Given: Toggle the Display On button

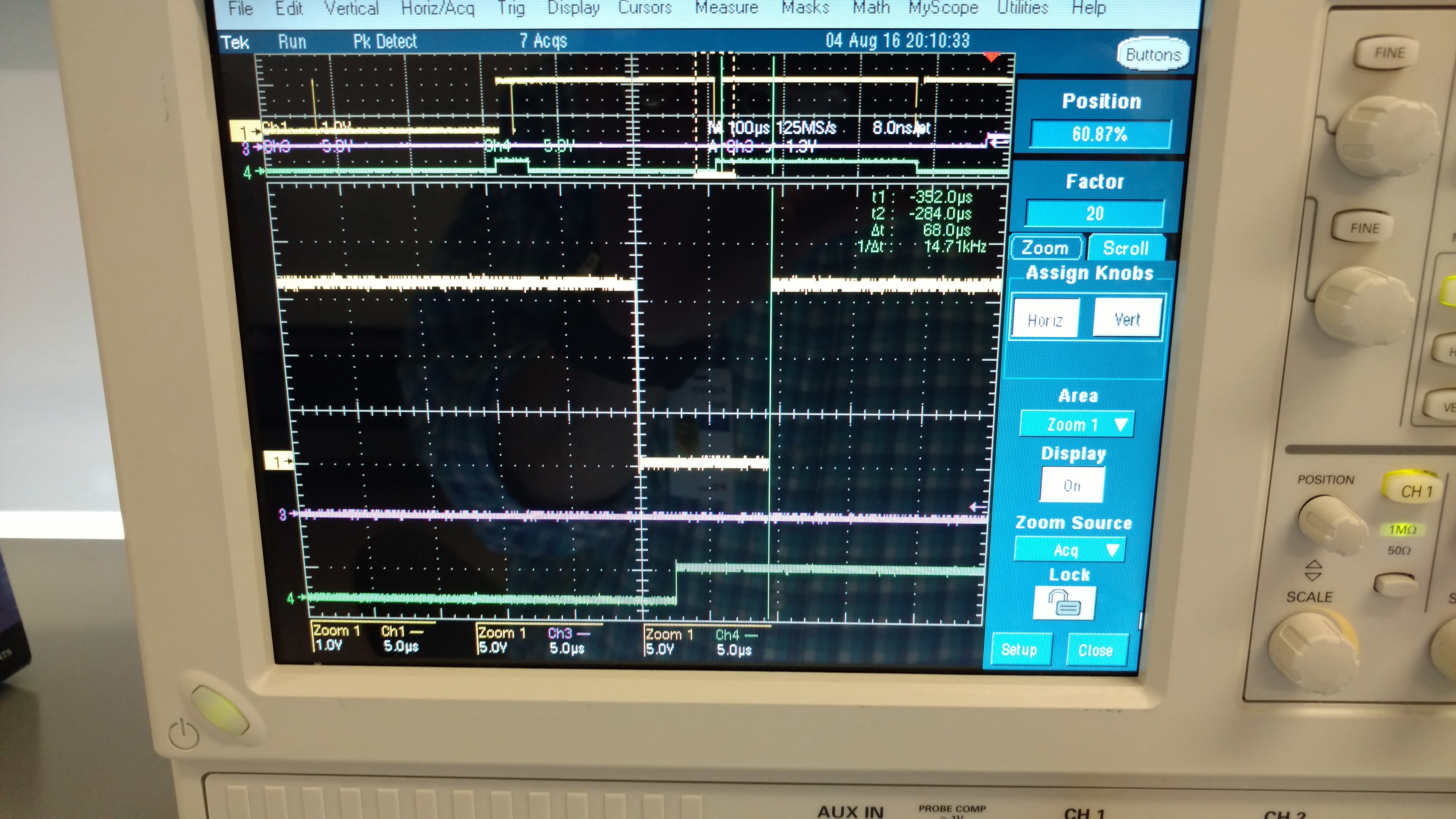Looking at the screenshot, I should pyautogui.click(x=1072, y=486).
